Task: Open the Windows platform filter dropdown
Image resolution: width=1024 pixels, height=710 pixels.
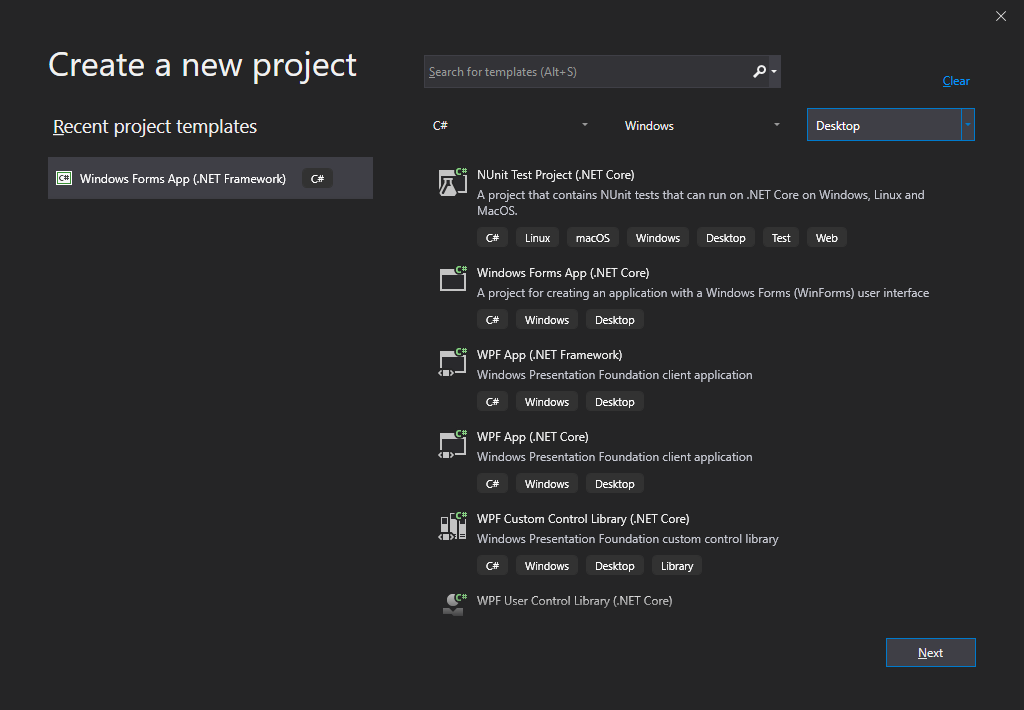Action: point(702,125)
